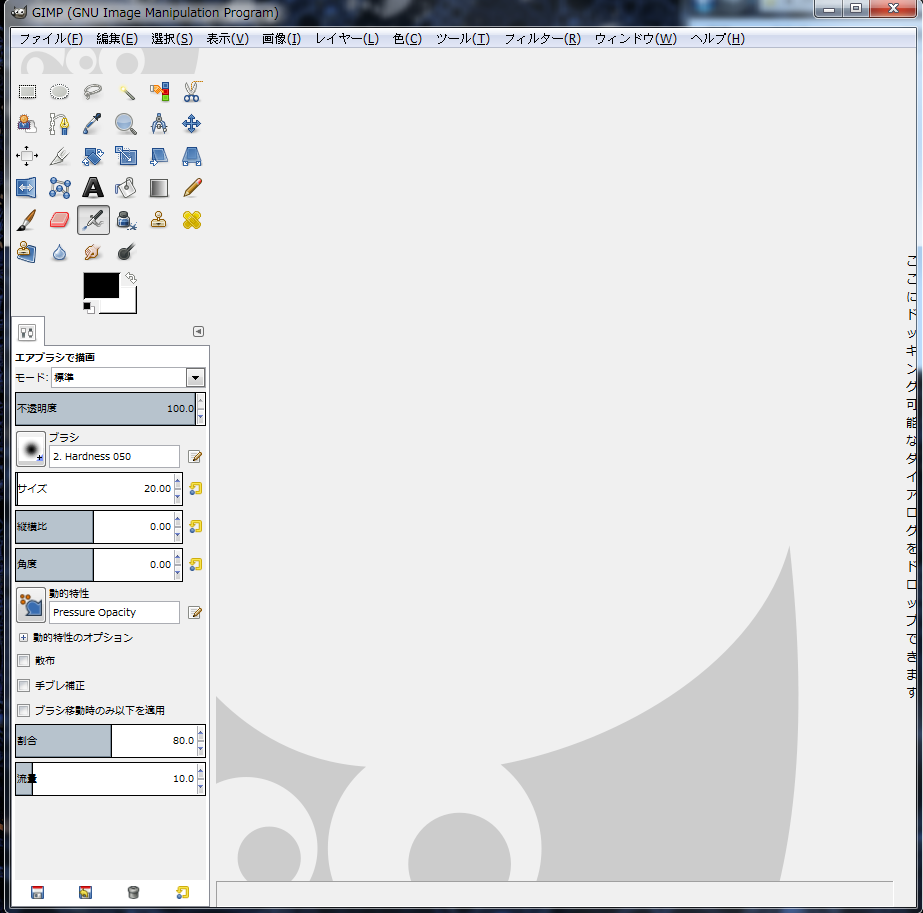The width and height of the screenshot is (923, 913).
Task: Click the black foreground color swatch
Action: tap(101, 285)
